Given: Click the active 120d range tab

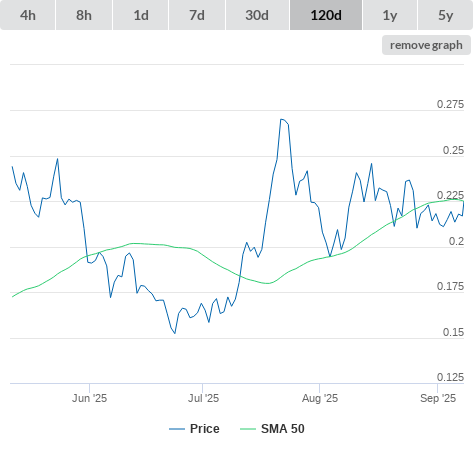Looking at the screenshot, I should point(326,15).
